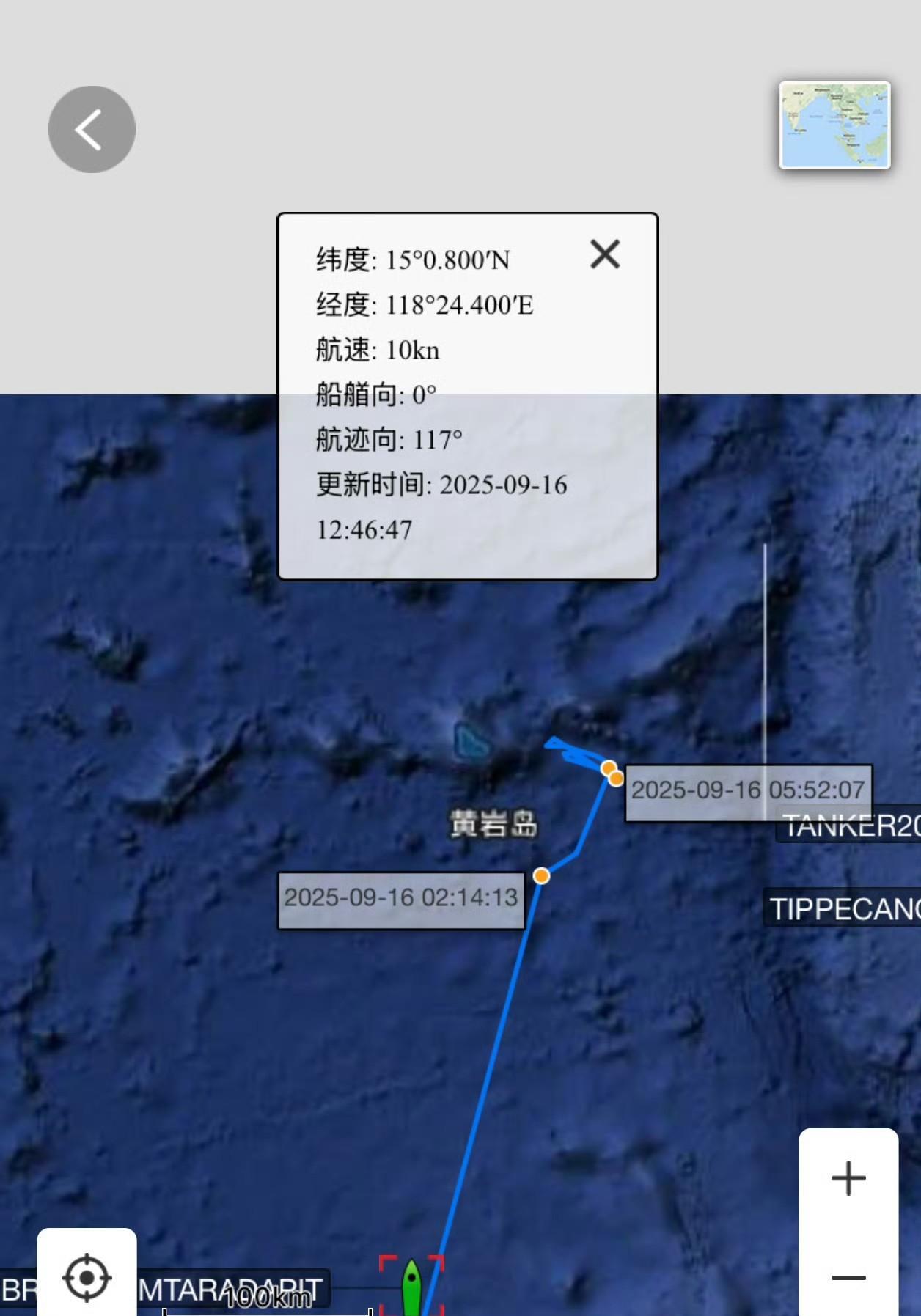921x1316 pixels.
Task: Click the lower orange track point beside 05:52:07 label
Action: [x=616, y=778]
